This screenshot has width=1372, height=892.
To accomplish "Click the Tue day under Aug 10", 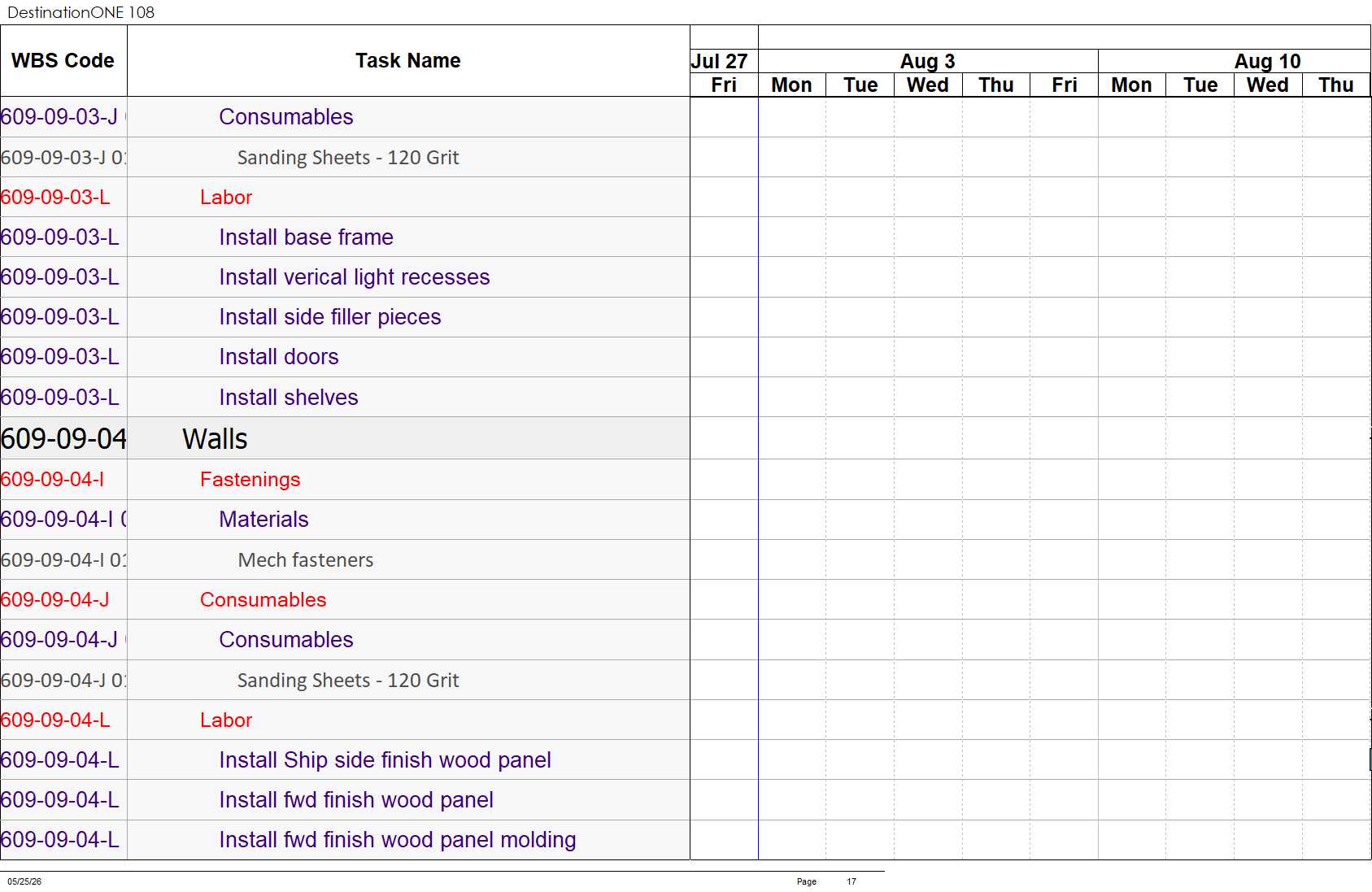I will (1200, 85).
